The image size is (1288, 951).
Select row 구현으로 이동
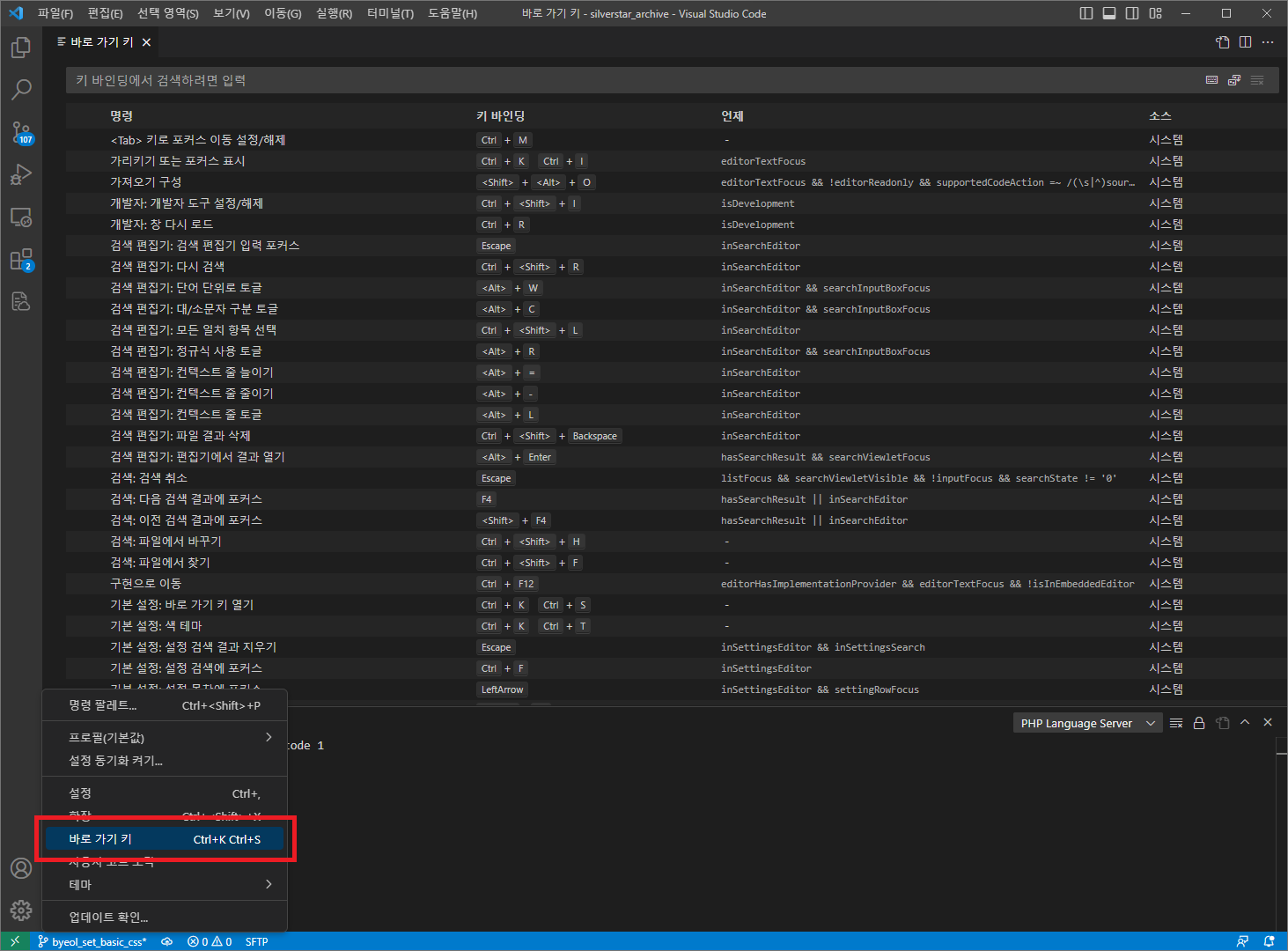pyautogui.click(x=673, y=584)
